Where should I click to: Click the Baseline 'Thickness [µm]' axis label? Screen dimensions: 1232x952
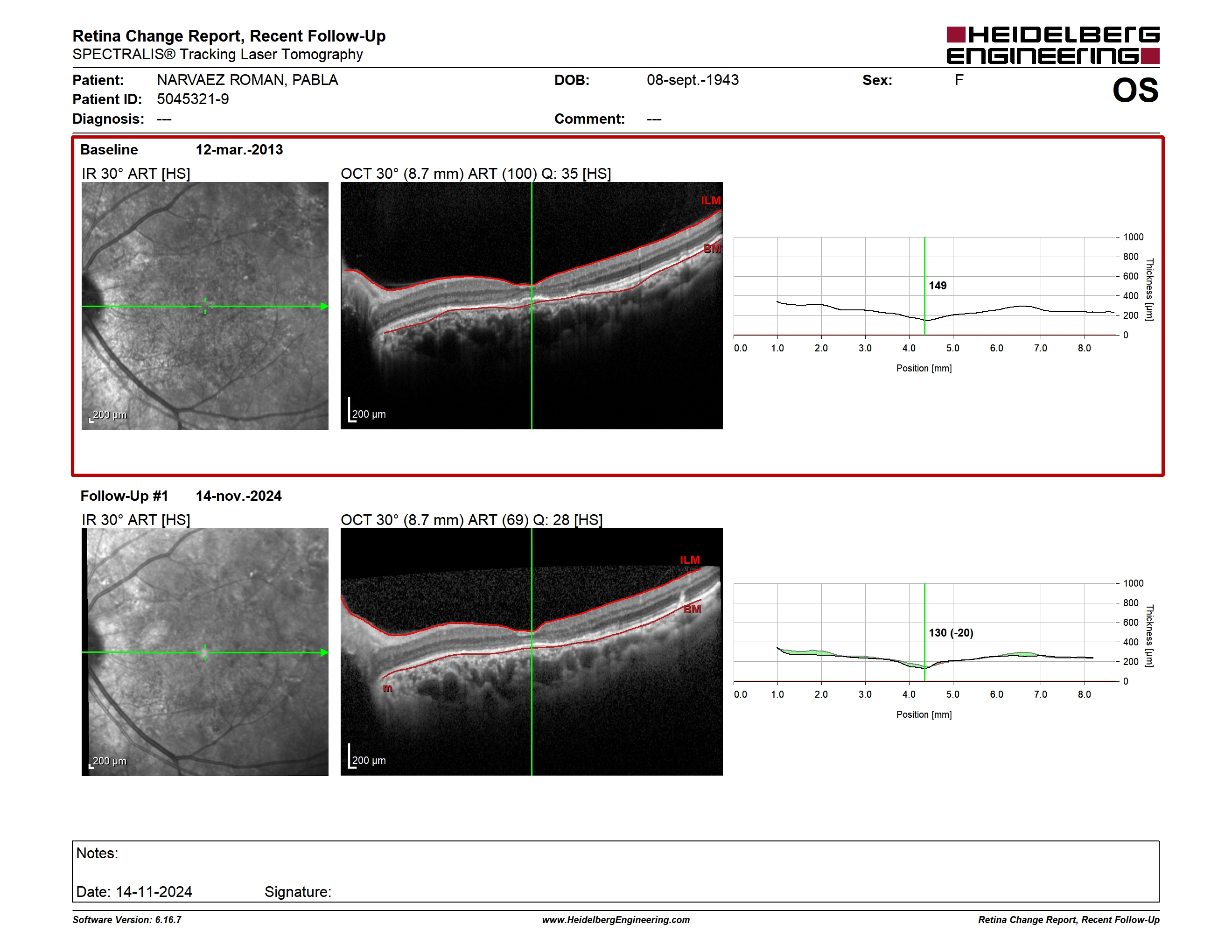click(x=1149, y=289)
